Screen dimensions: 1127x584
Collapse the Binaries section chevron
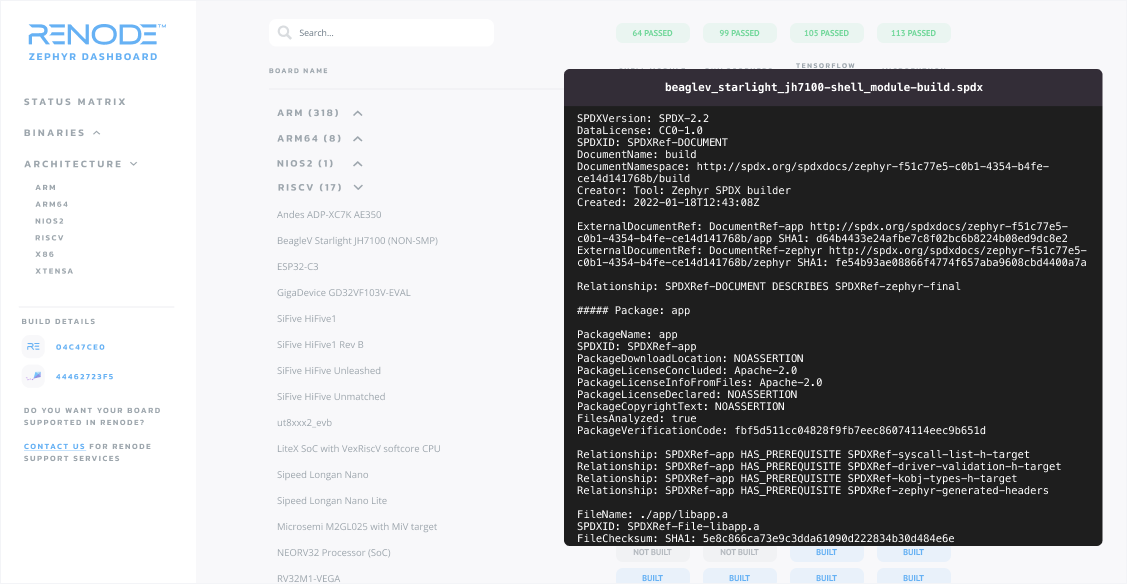[x=97, y=133]
